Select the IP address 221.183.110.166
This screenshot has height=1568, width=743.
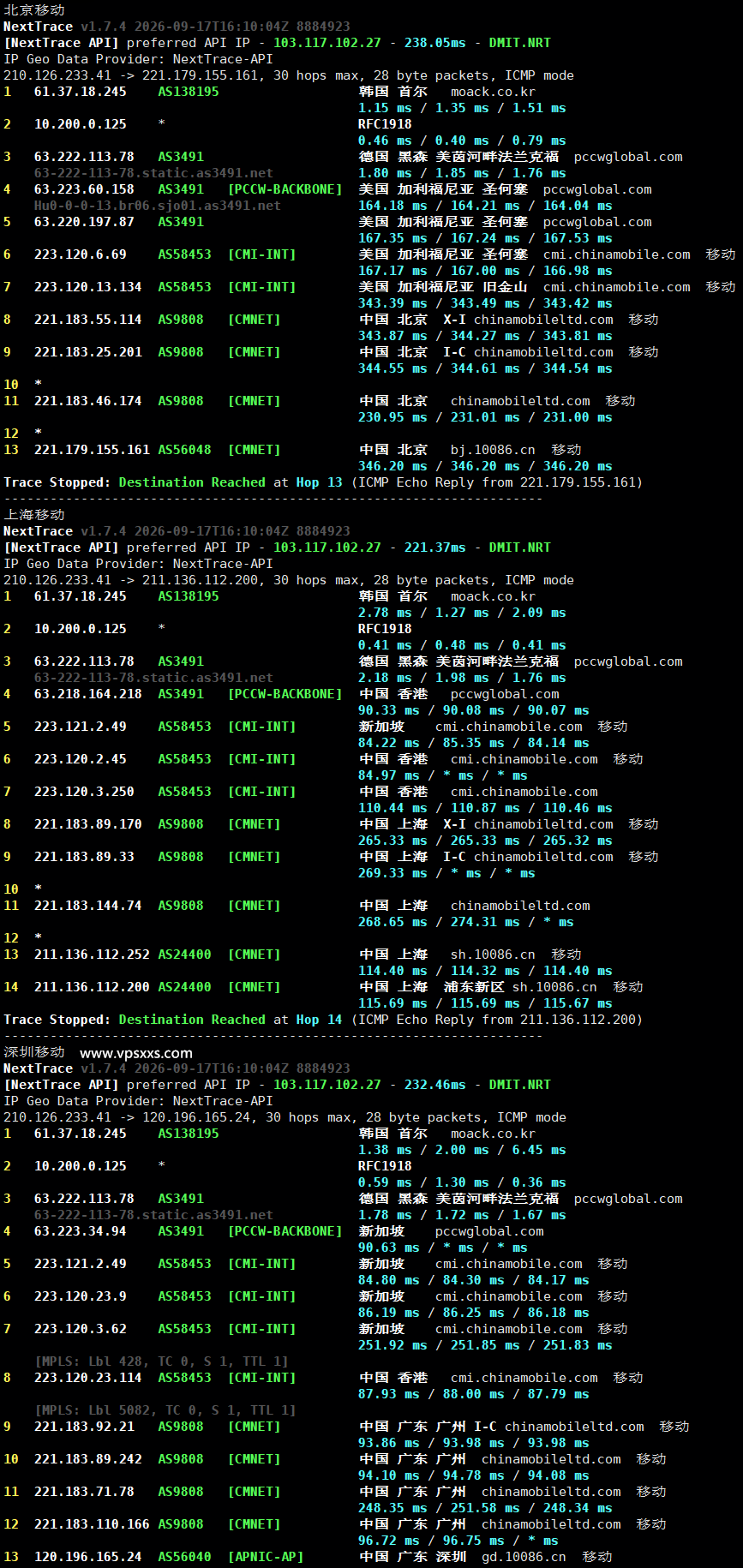coord(92,1524)
